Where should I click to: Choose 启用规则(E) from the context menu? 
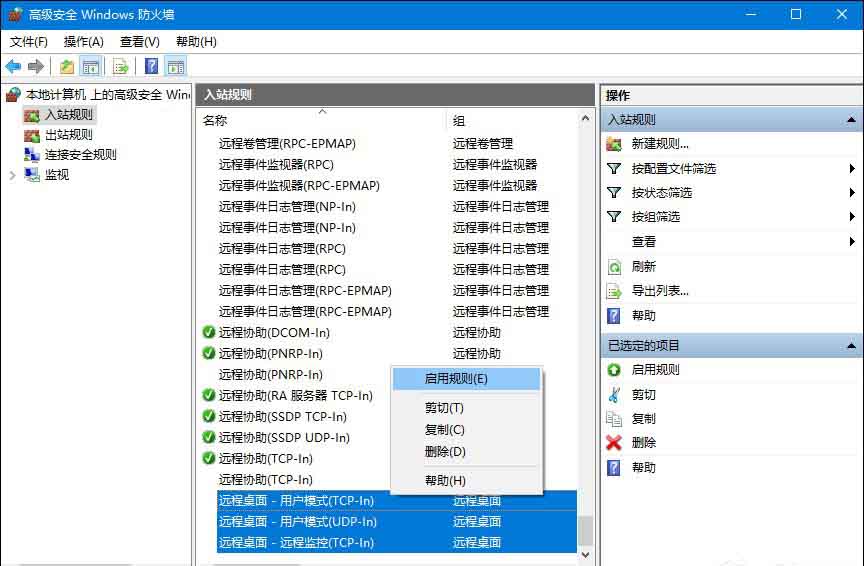(x=456, y=379)
